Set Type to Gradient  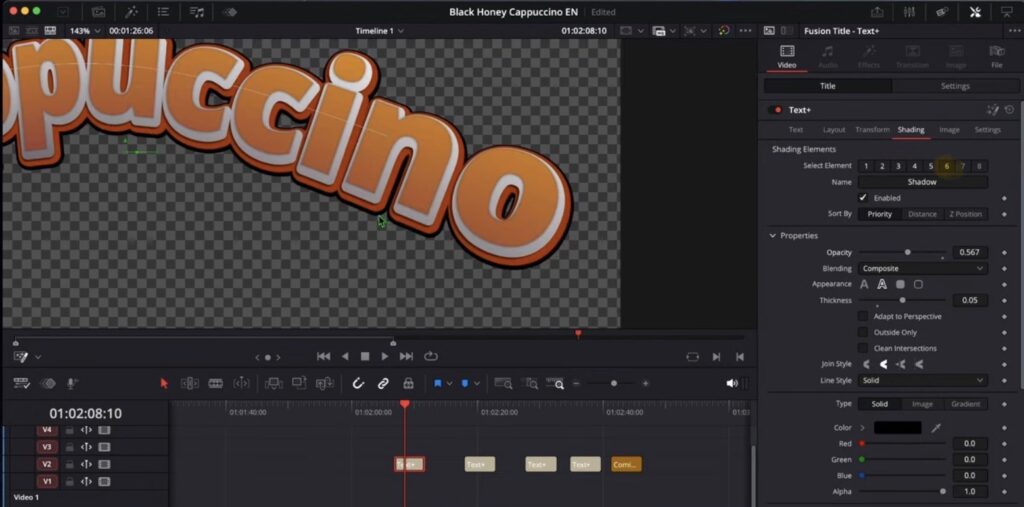[x=965, y=404]
